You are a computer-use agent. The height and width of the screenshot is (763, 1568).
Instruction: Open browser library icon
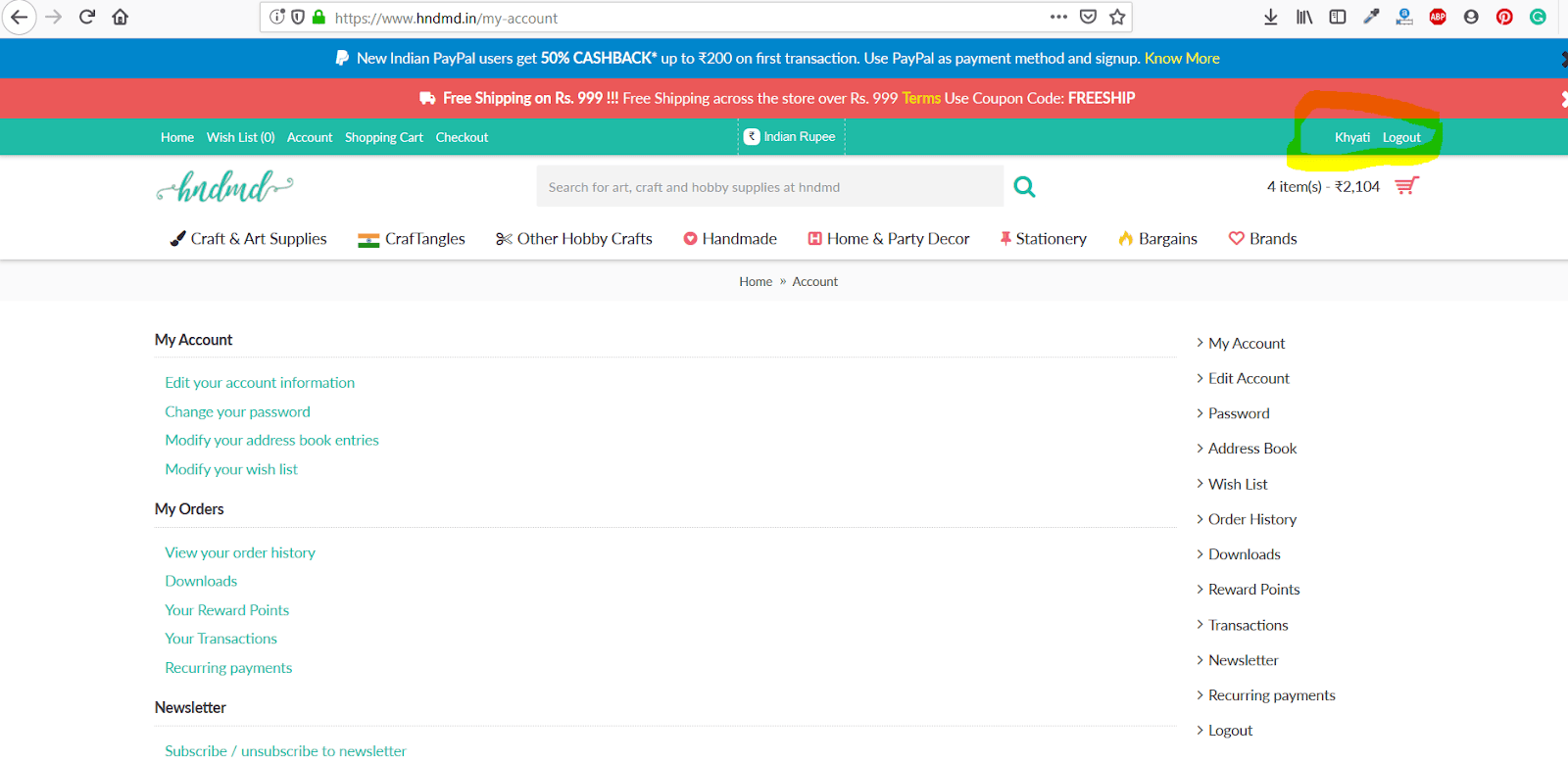1304,17
